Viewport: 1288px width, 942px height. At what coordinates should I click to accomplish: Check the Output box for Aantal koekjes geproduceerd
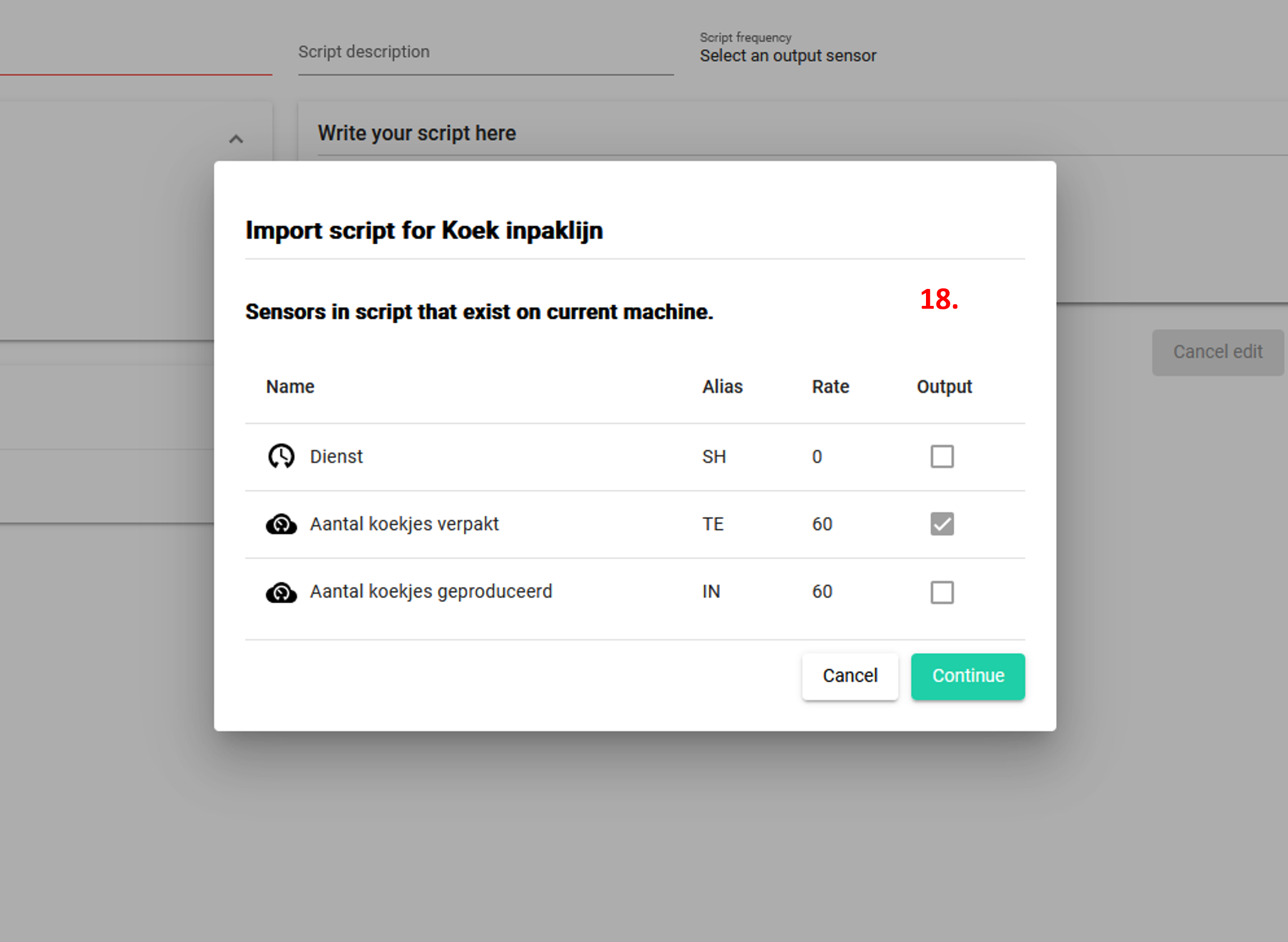coord(942,592)
